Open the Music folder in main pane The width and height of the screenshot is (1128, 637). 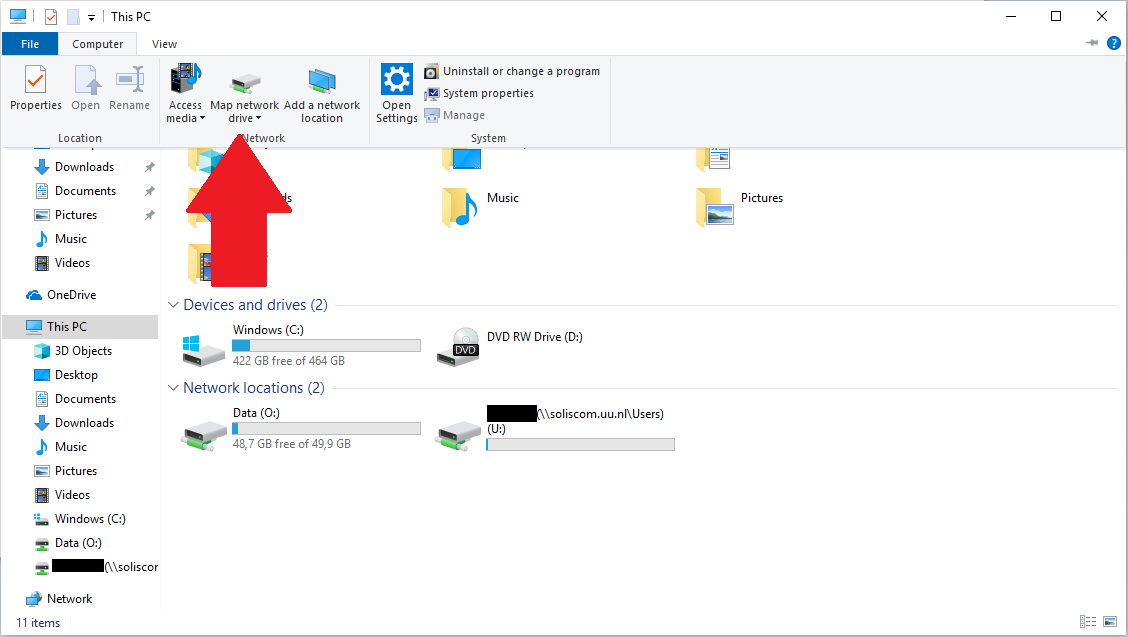pos(460,207)
